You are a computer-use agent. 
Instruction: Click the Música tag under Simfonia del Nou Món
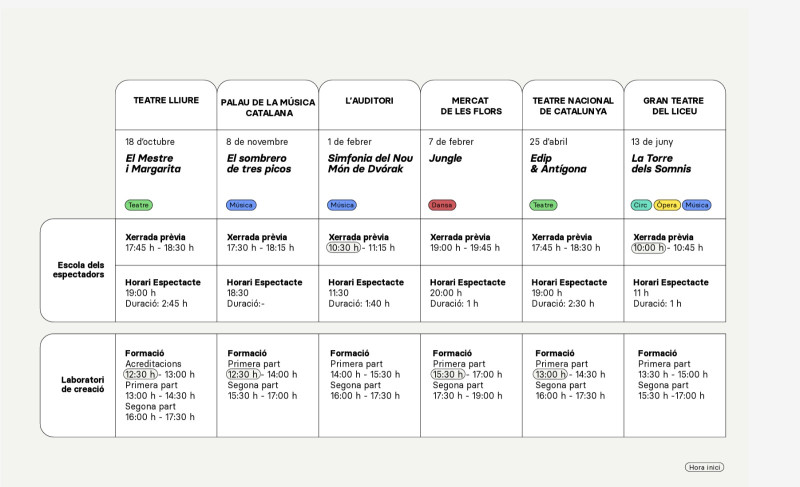(x=342, y=205)
